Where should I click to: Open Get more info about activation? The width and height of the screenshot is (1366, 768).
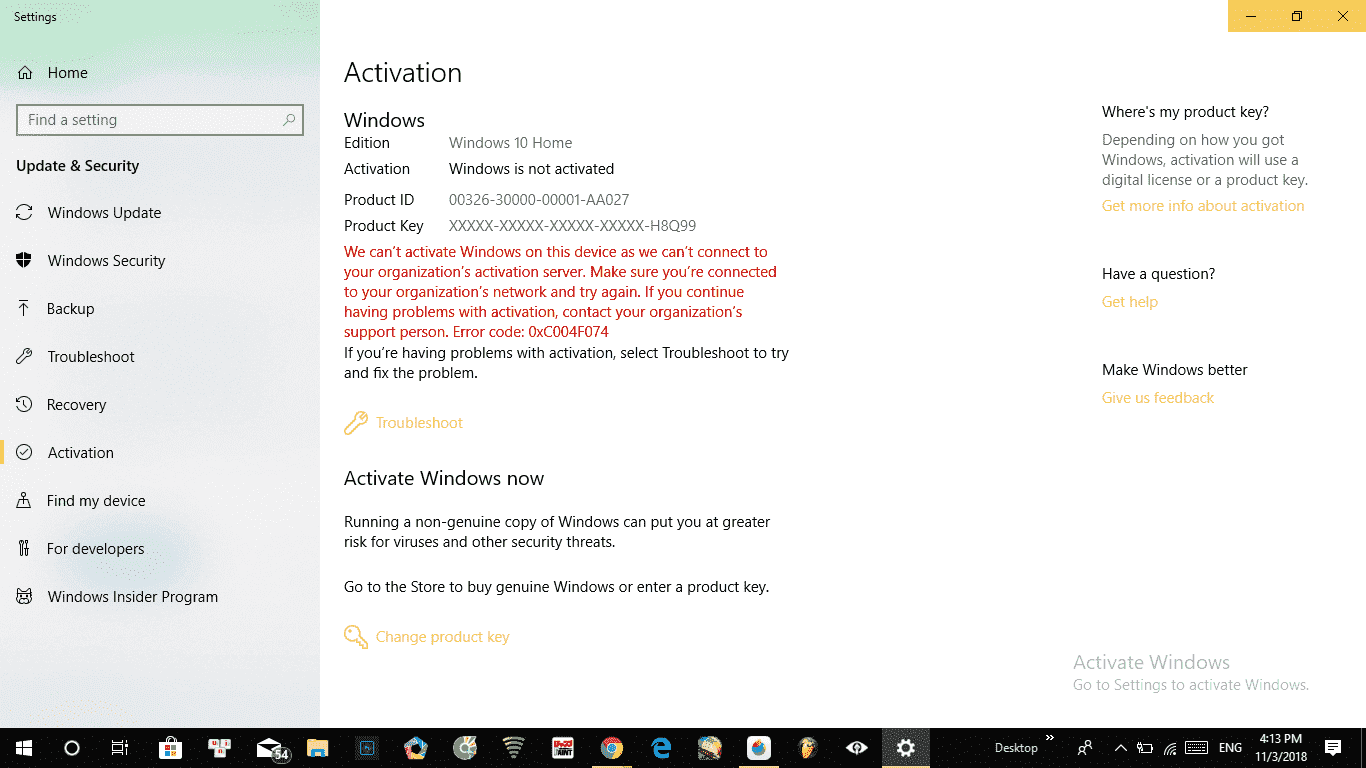pyautogui.click(x=1203, y=206)
